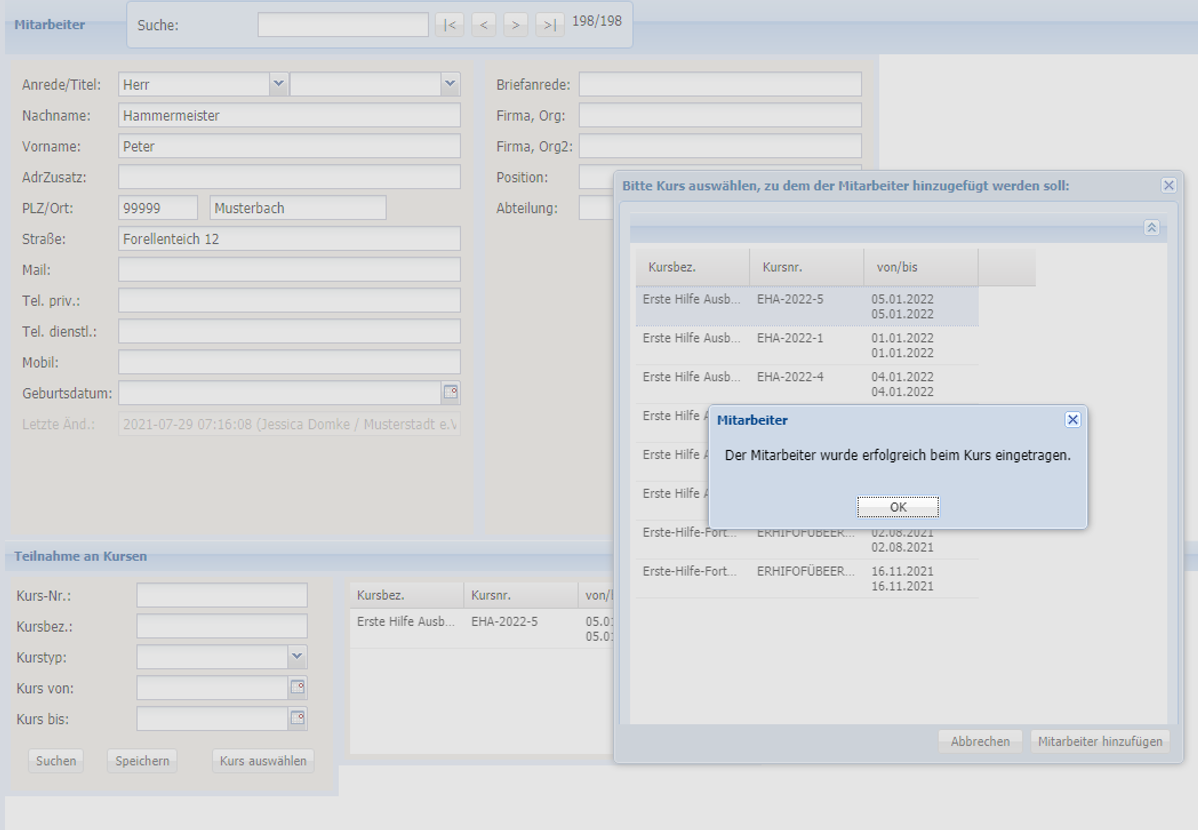
Task: Expand the Kurstyp dropdown
Action: click(x=297, y=657)
